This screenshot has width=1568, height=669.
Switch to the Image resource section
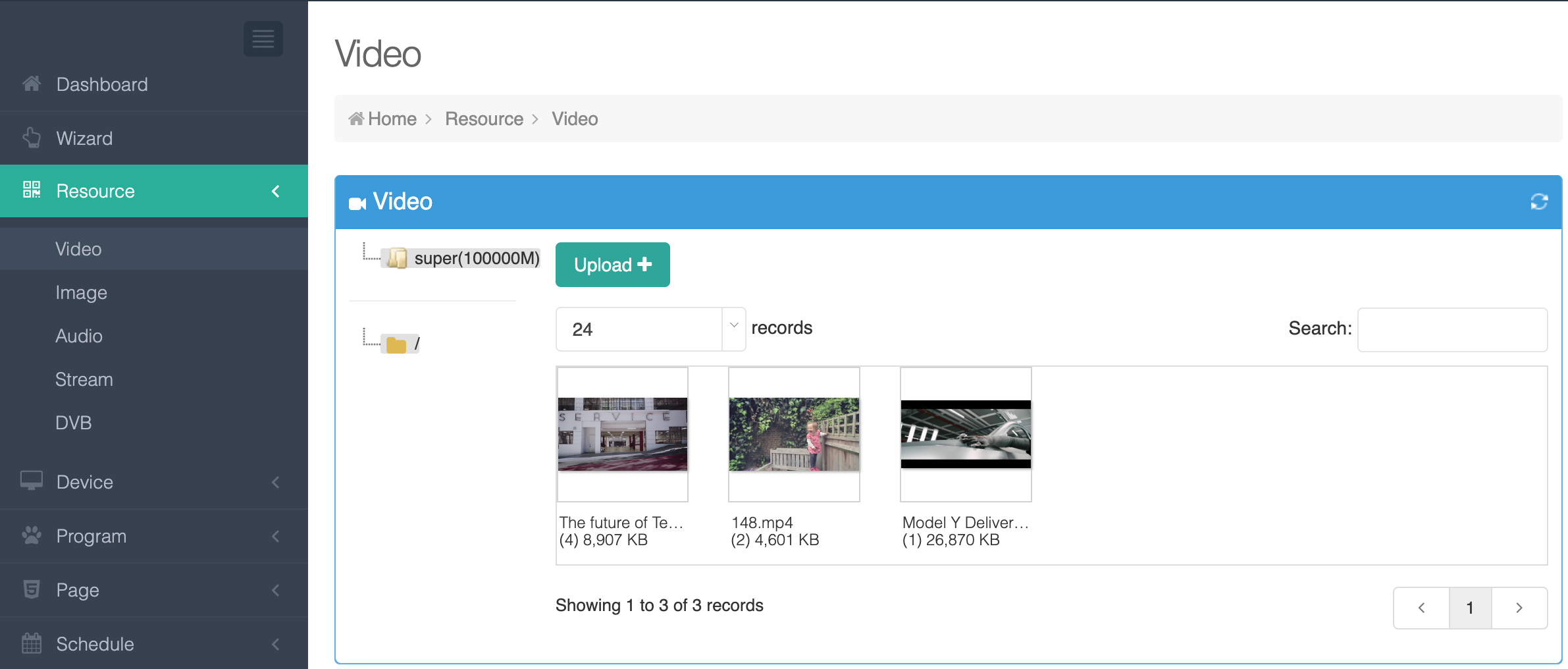pos(81,292)
